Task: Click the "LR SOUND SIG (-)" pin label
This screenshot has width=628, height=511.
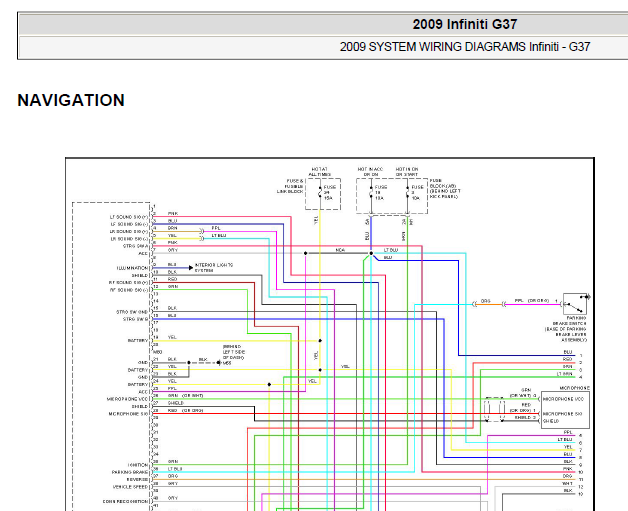Action: pyautogui.click(x=129, y=239)
